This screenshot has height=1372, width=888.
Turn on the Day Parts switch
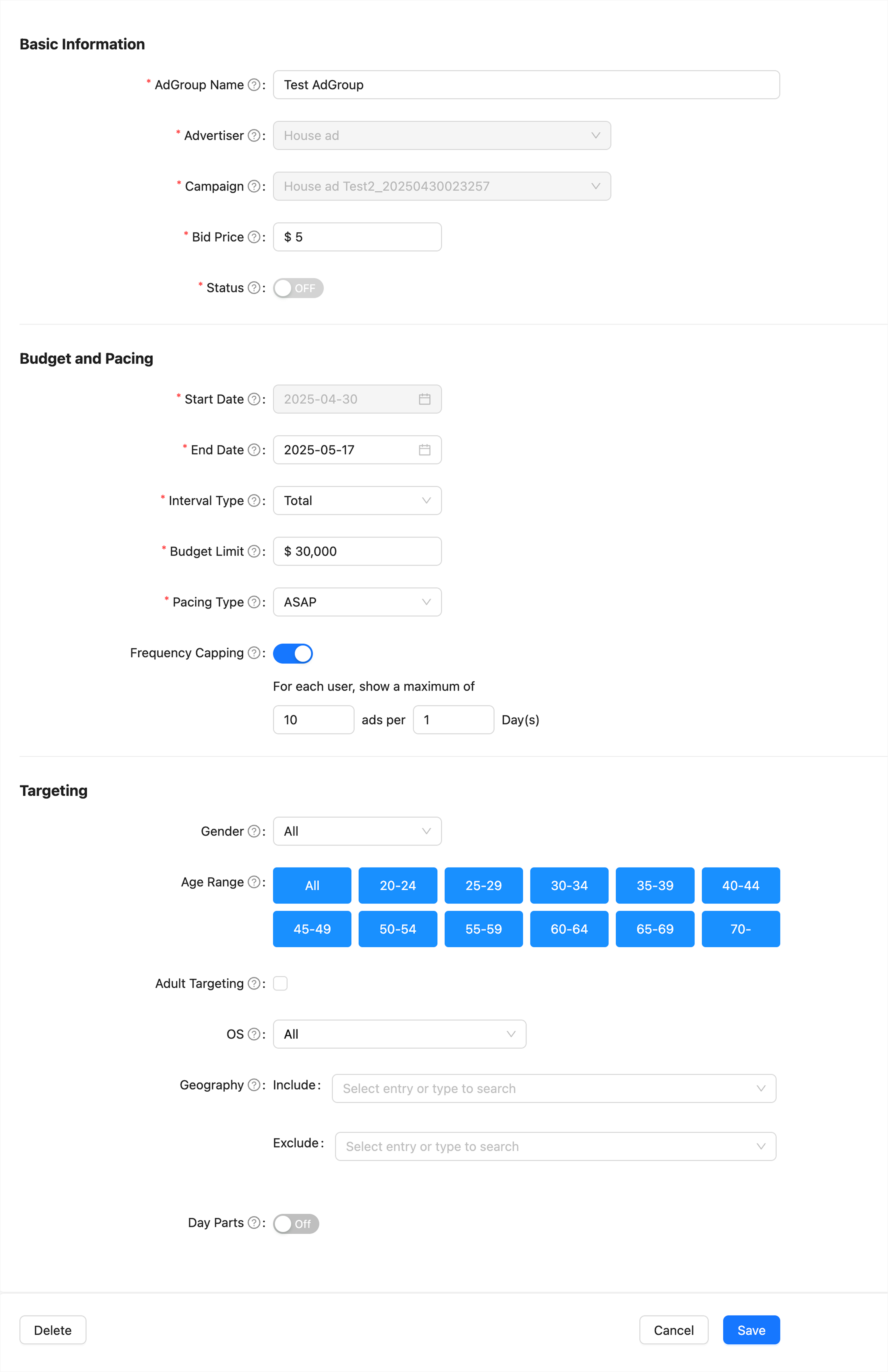296,1223
